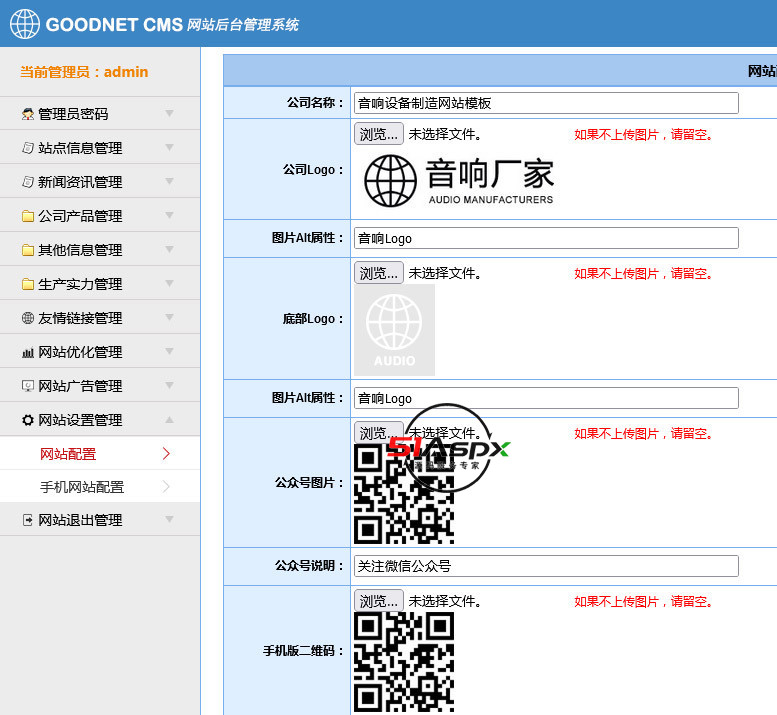Expand the 新闻资讯管理 menu arrow
Screen dimensions: 777x715
pyautogui.click(x=169, y=181)
